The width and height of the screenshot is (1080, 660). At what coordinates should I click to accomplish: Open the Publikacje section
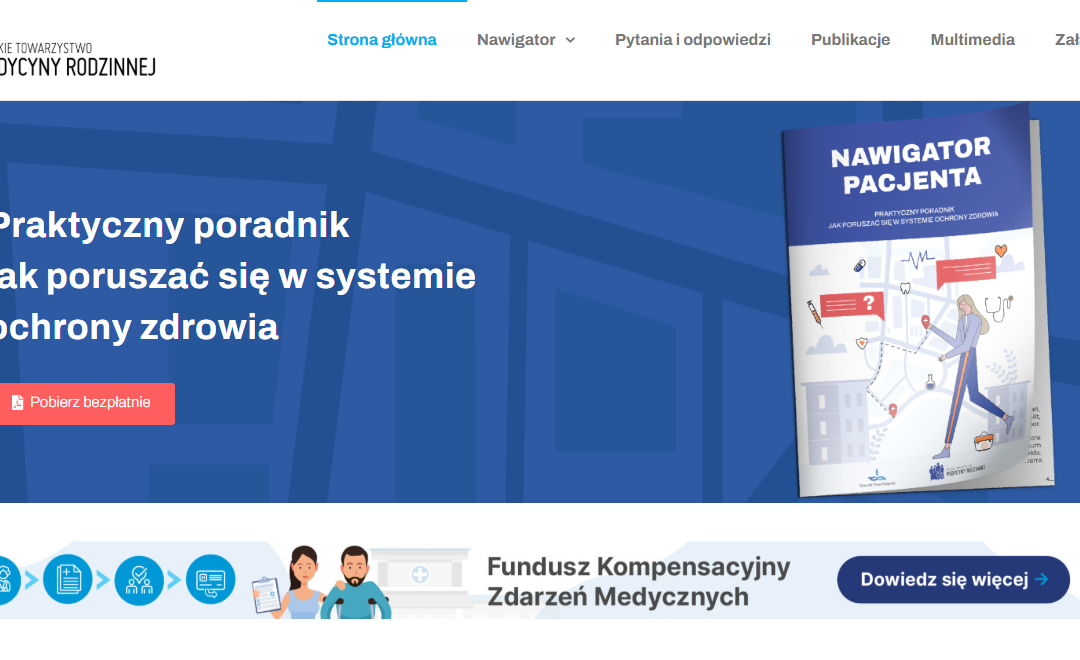[850, 39]
